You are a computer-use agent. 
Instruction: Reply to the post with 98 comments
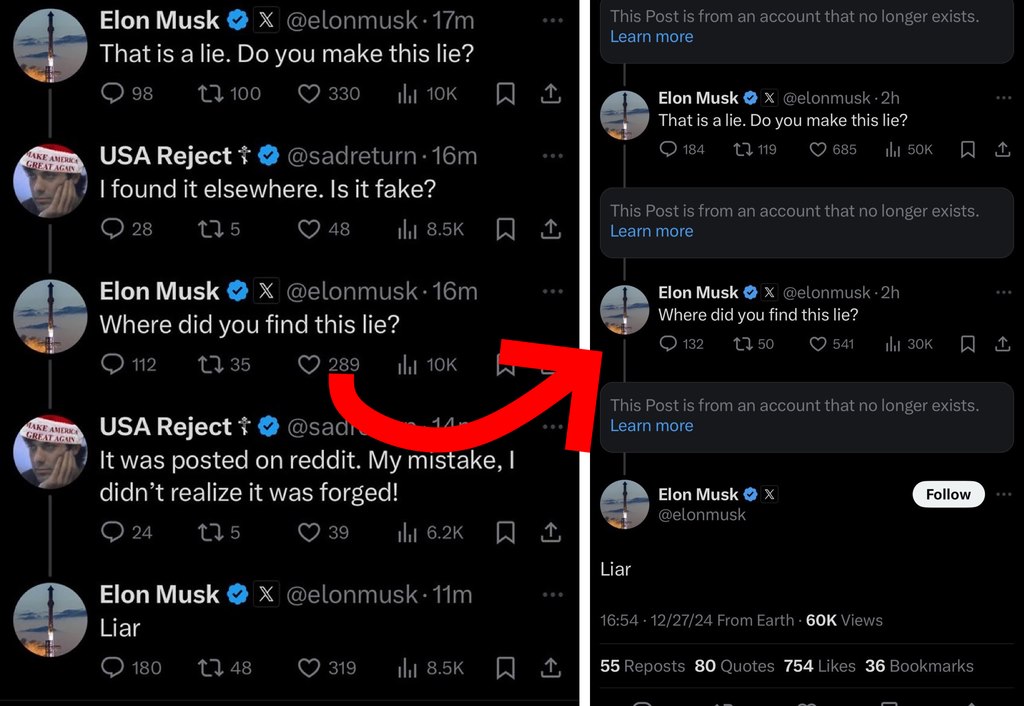click(x=113, y=94)
